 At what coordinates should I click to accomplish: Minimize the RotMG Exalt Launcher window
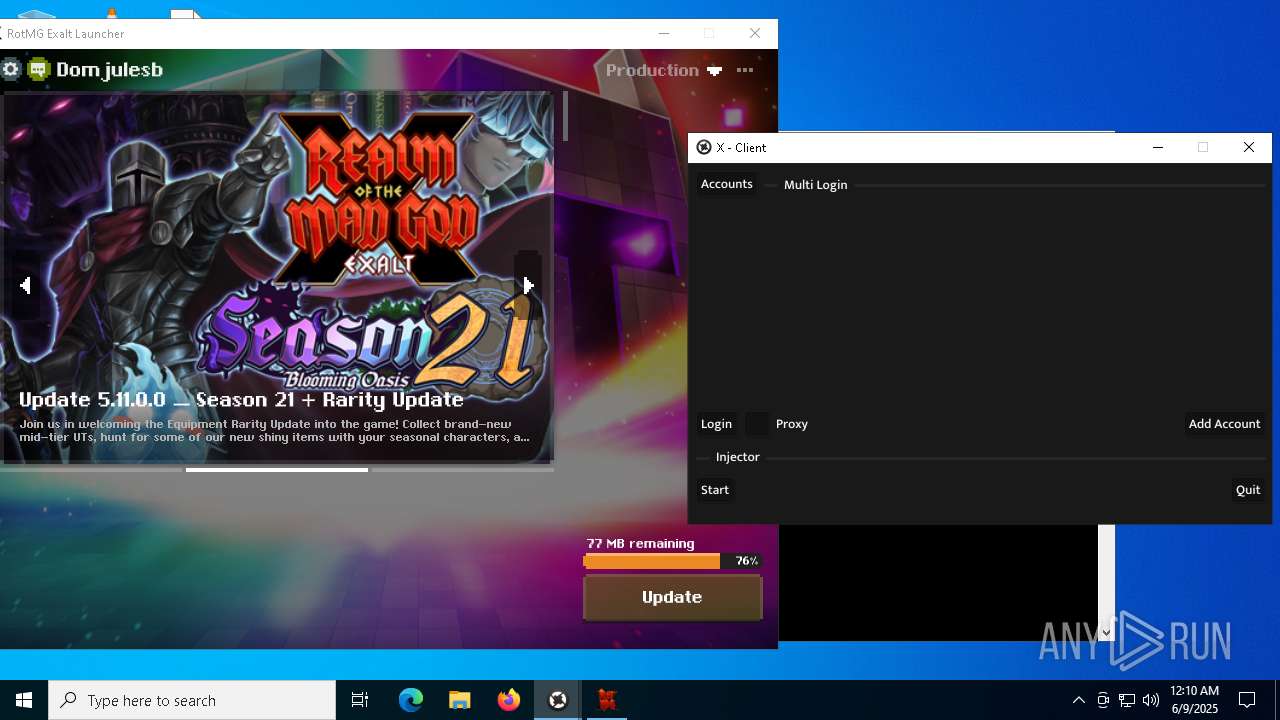[x=663, y=33]
